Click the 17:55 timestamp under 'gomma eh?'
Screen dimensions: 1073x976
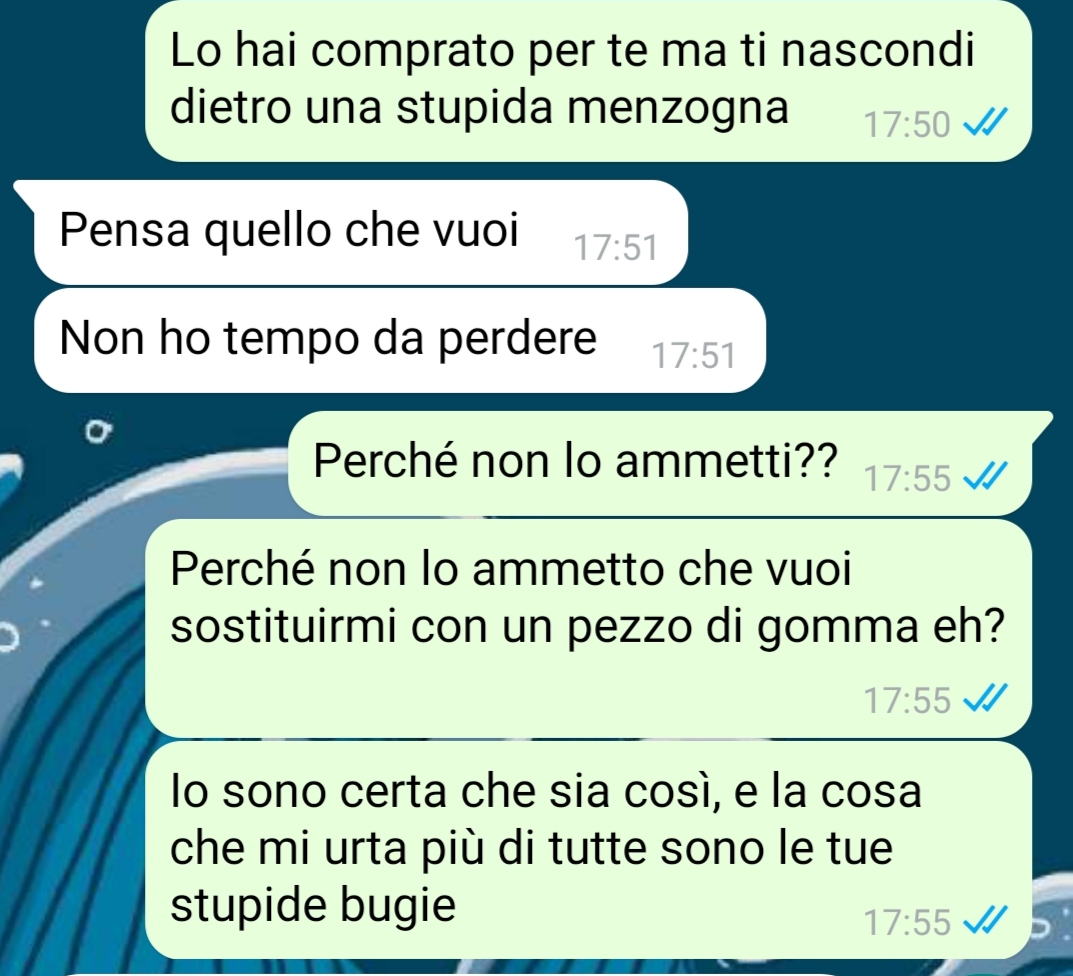(907, 699)
